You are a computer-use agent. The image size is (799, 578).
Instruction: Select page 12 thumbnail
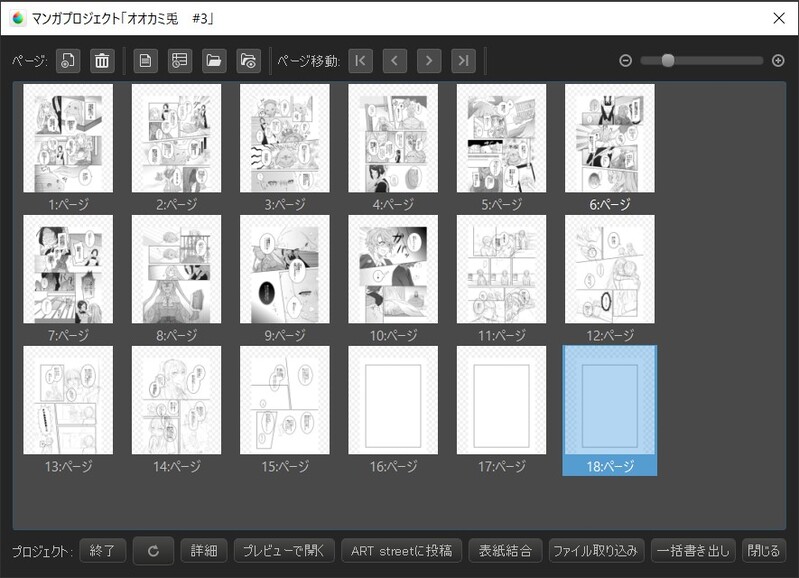pos(610,269)
